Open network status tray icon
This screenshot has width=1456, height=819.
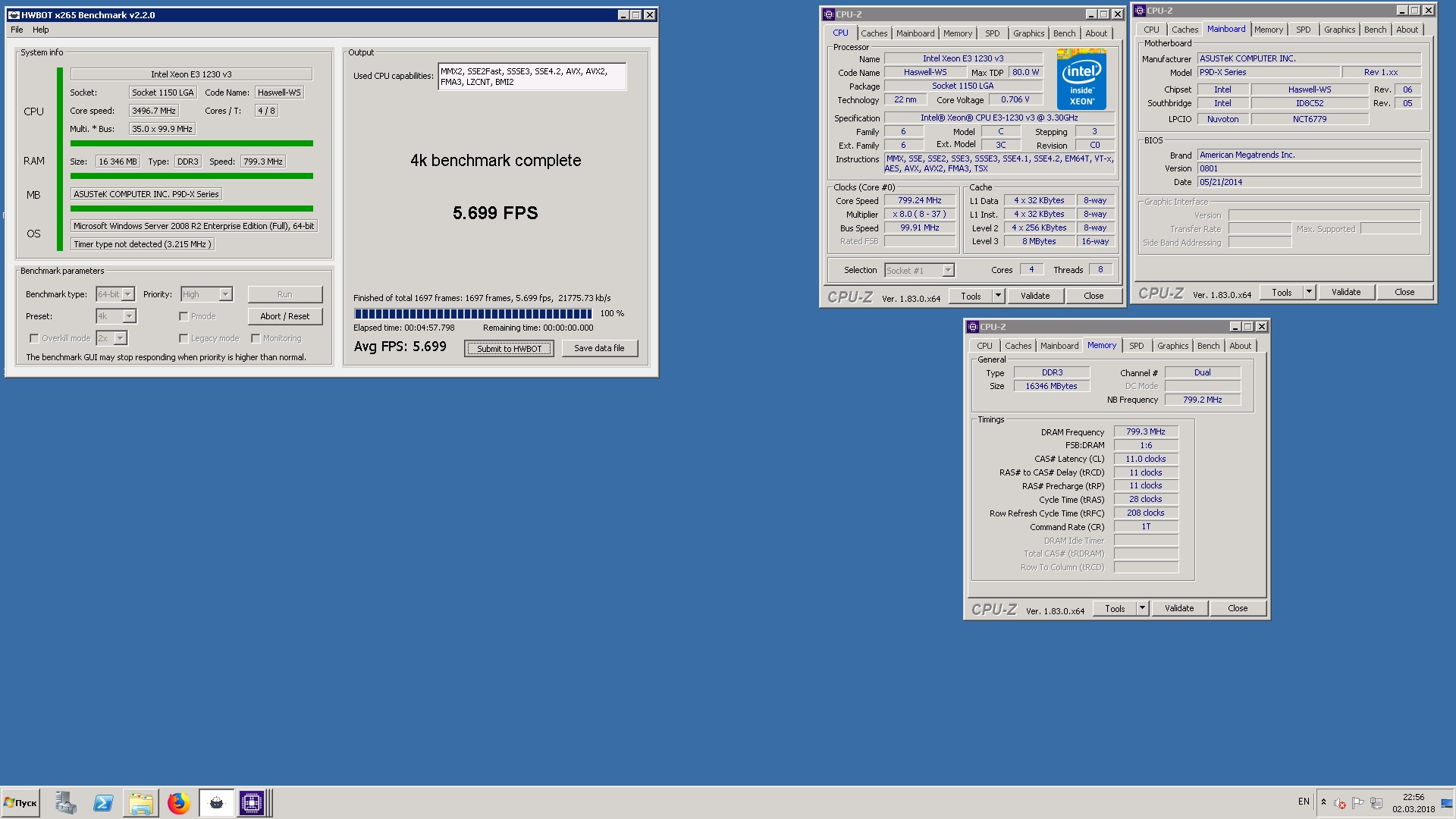[x=1376, y=803]
